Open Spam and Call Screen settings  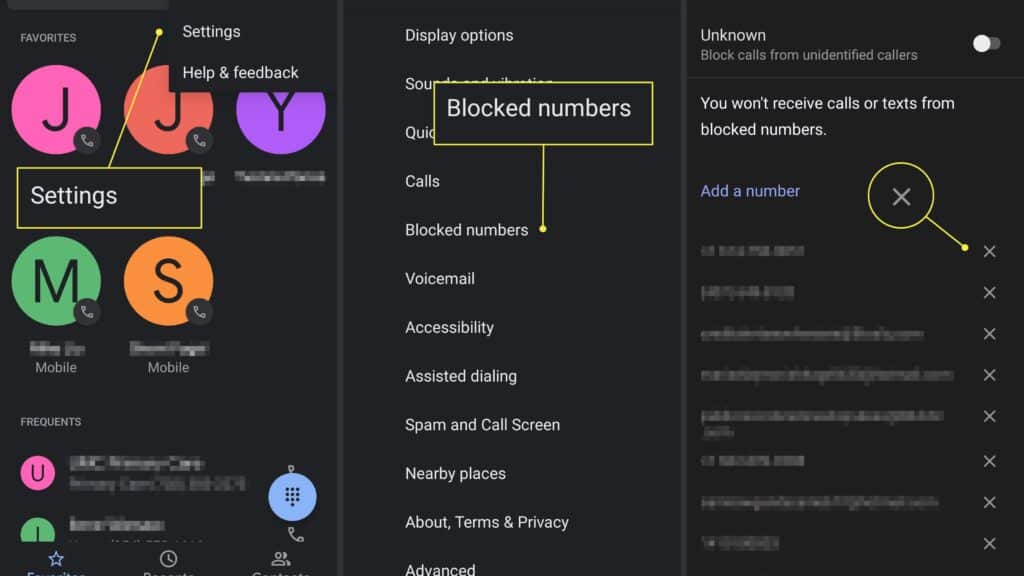(482, 424)
